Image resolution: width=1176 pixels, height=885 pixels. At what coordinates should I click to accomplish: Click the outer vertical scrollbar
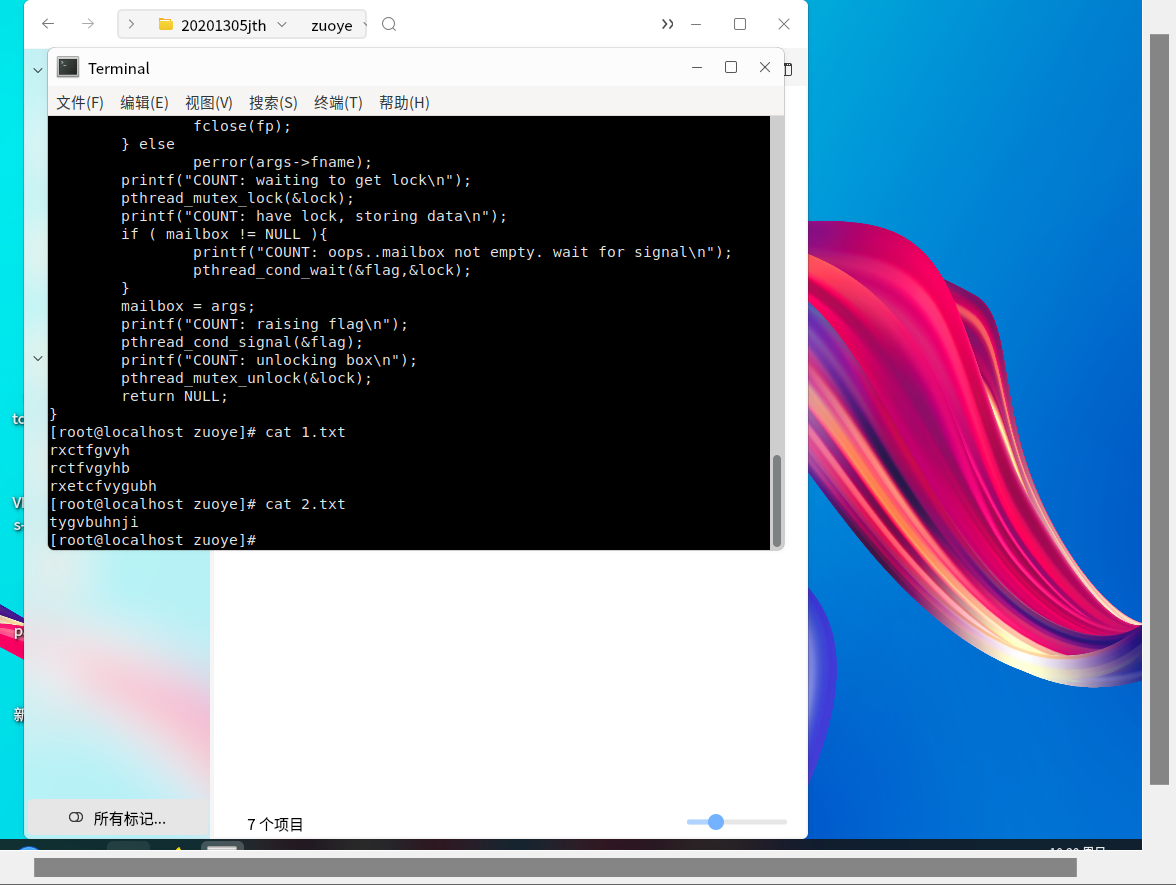tap(1160, 410)
